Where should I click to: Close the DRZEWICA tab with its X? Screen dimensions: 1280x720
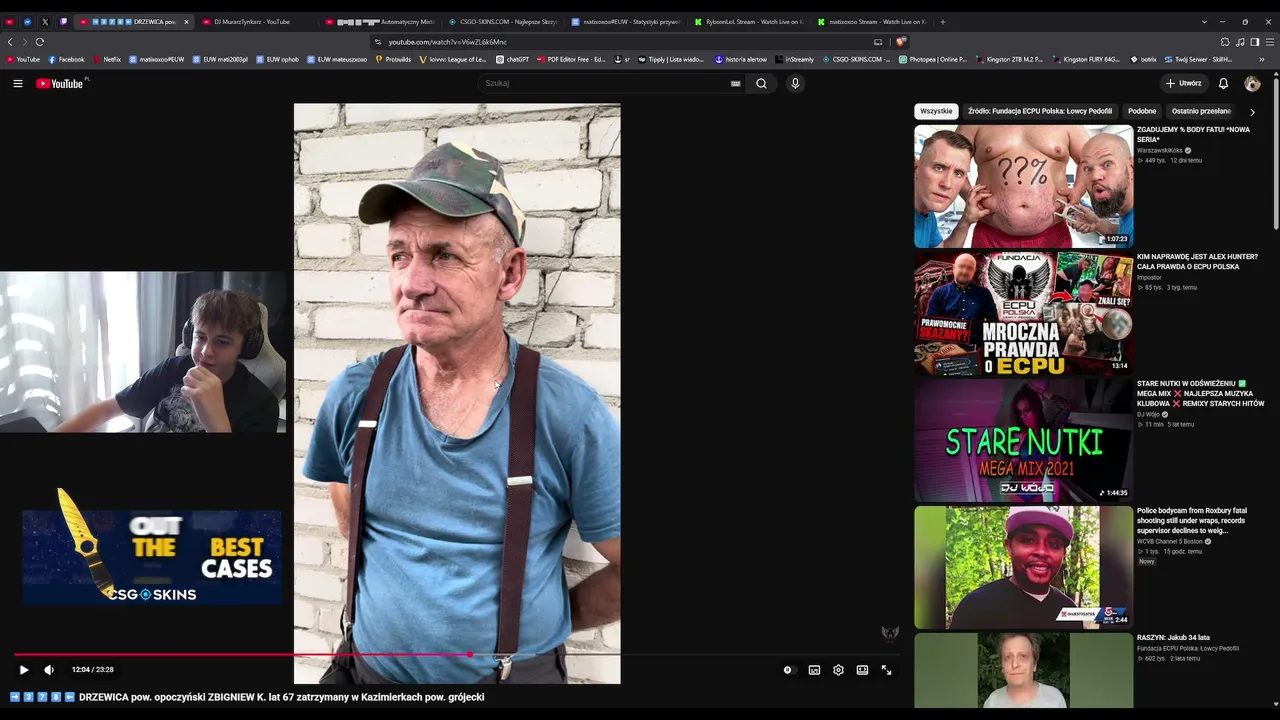[x=186, y=21]
